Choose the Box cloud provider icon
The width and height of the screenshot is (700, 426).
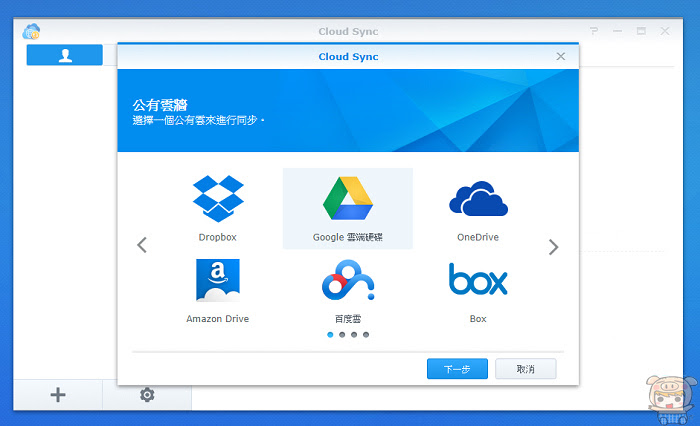pyautogui.click(x=478, y=279)
